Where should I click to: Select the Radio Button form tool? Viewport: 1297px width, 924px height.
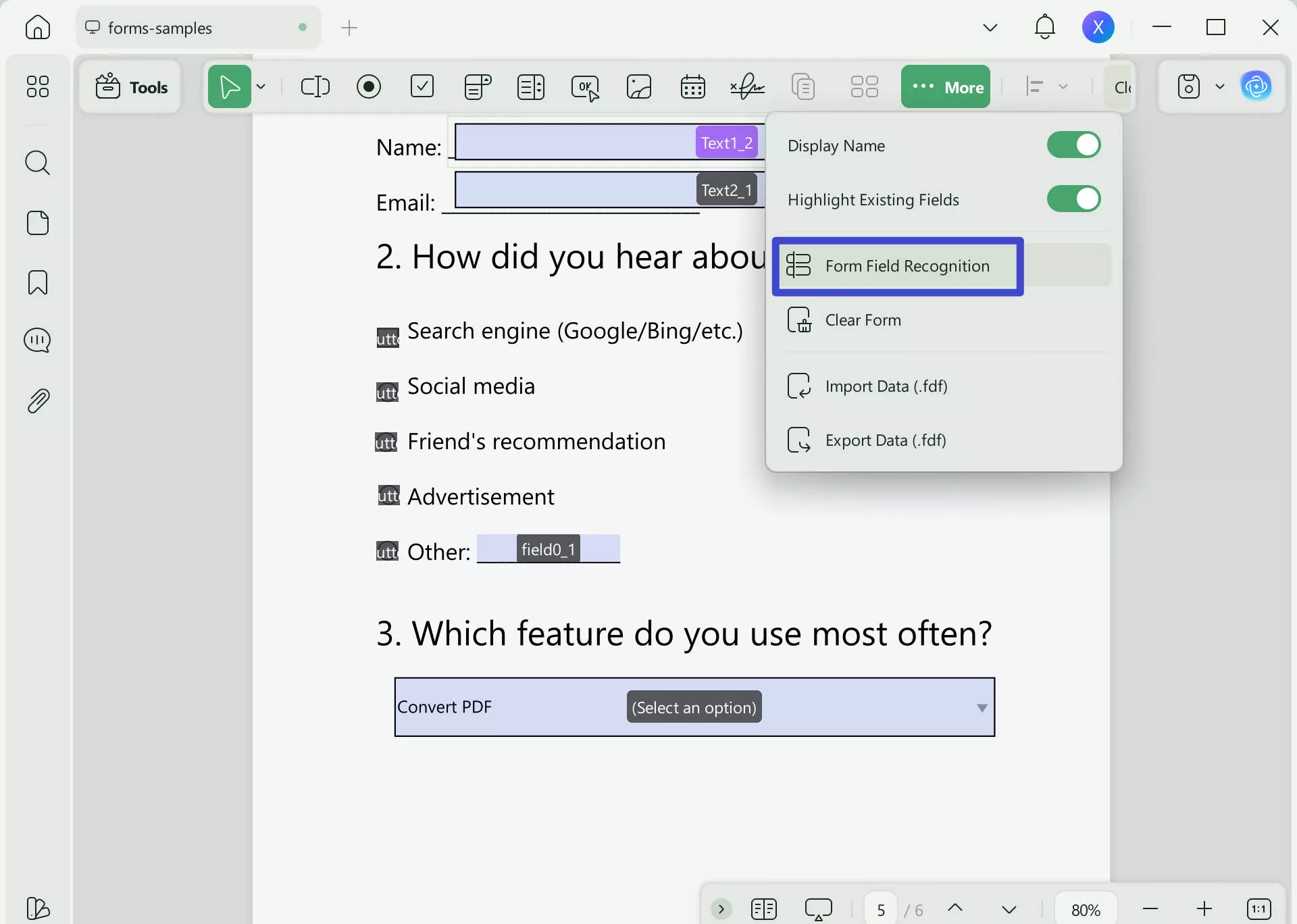coord(370,86)
